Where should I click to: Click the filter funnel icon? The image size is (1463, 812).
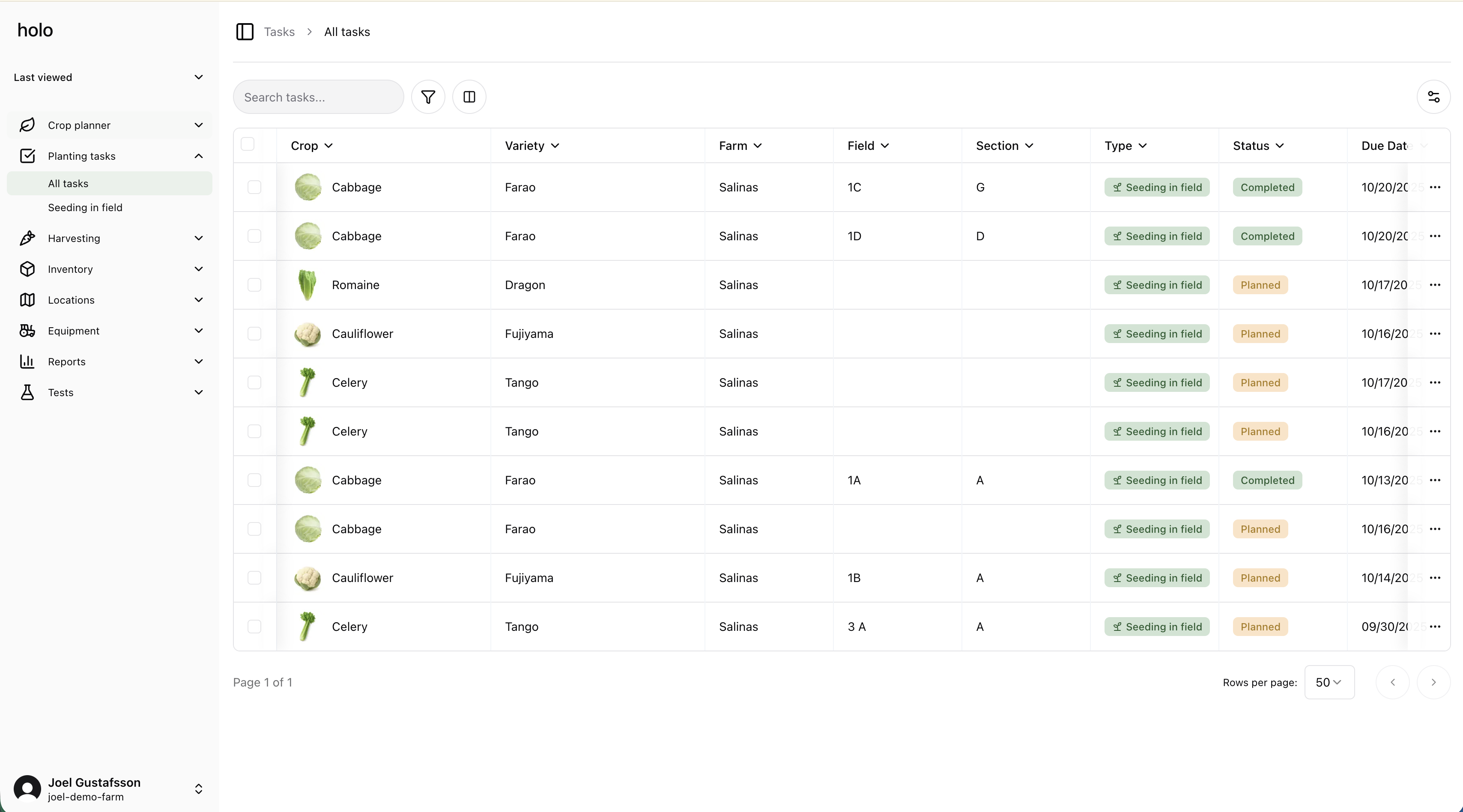point(428,97)
